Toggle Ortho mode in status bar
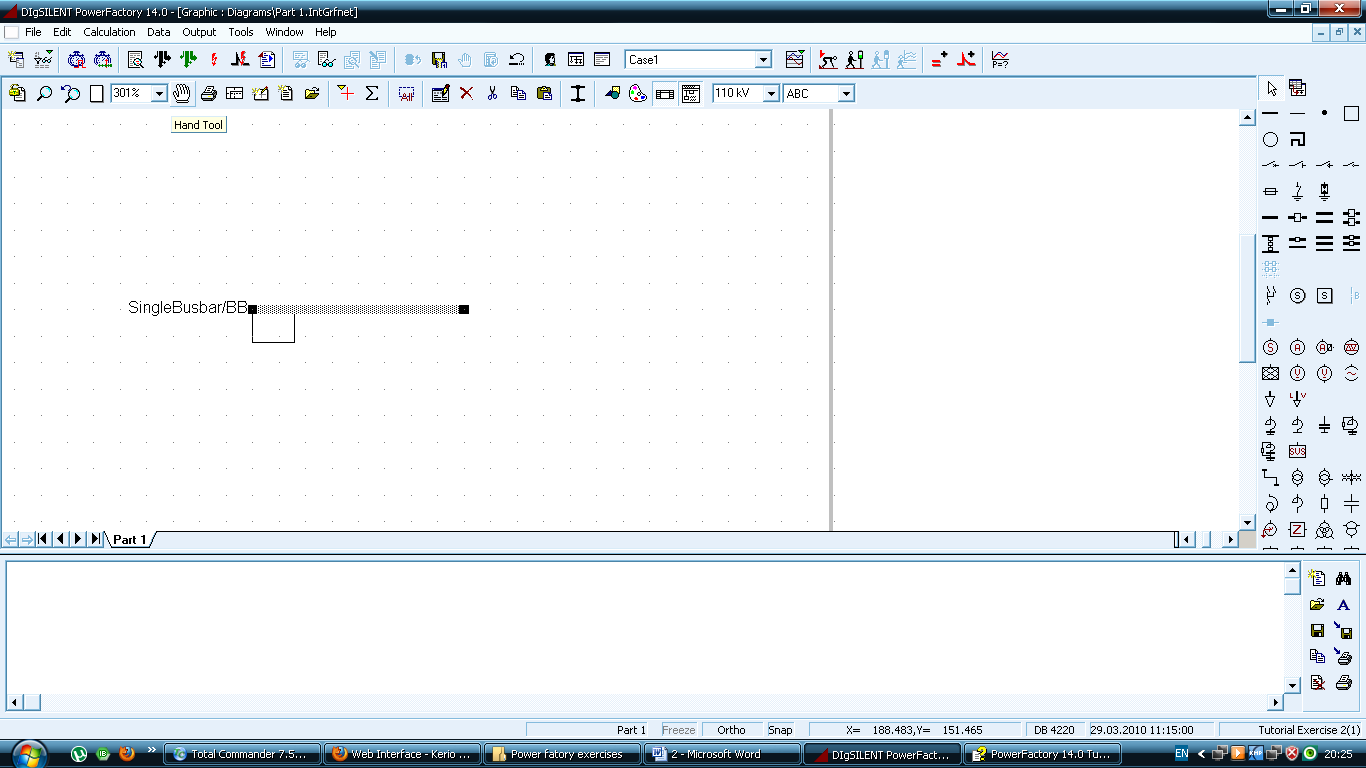1366x768 pixels. coord(731,730)
